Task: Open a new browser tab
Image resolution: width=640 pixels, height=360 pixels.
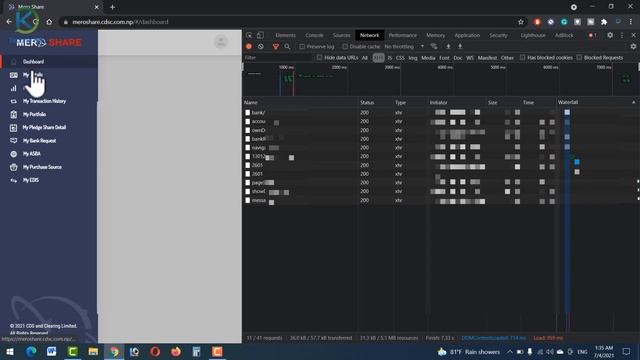Action: pyautogui.click(x=112, y=7)
